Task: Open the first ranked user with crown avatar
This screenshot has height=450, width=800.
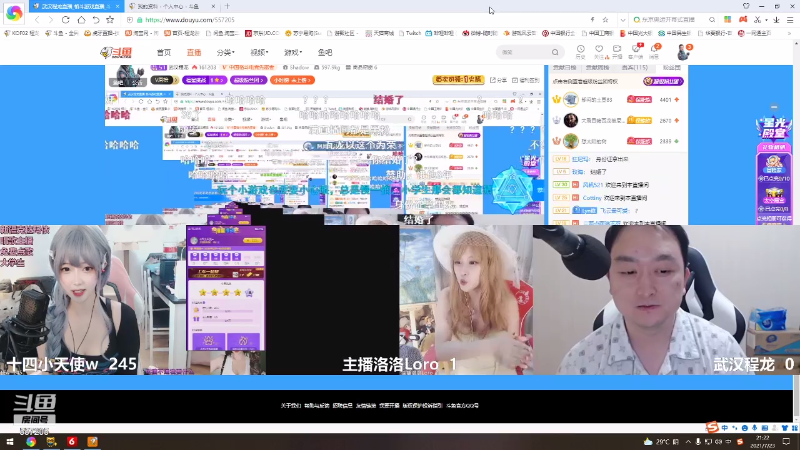Action: click(x=570, y=99)
